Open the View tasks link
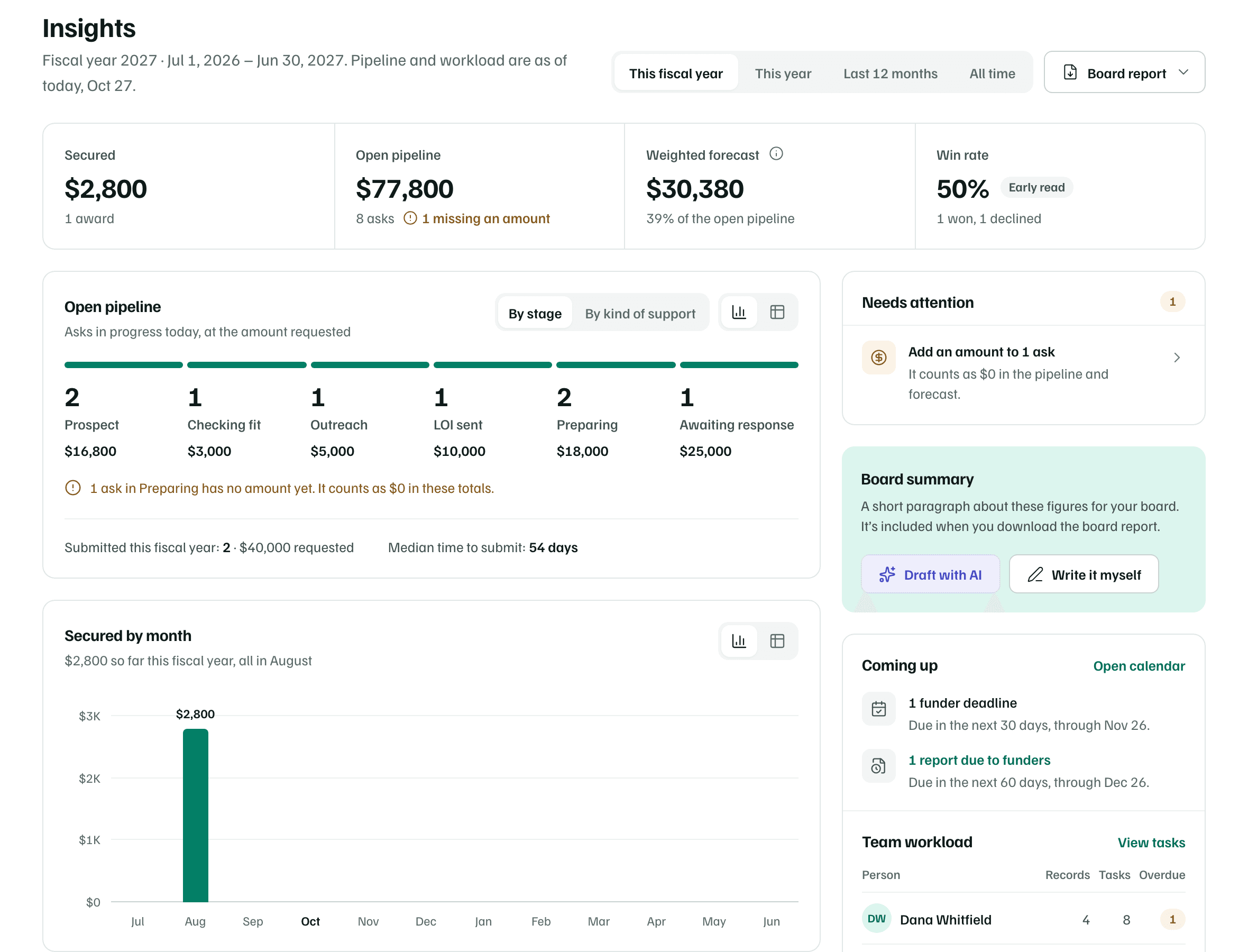 point(1151,843)
